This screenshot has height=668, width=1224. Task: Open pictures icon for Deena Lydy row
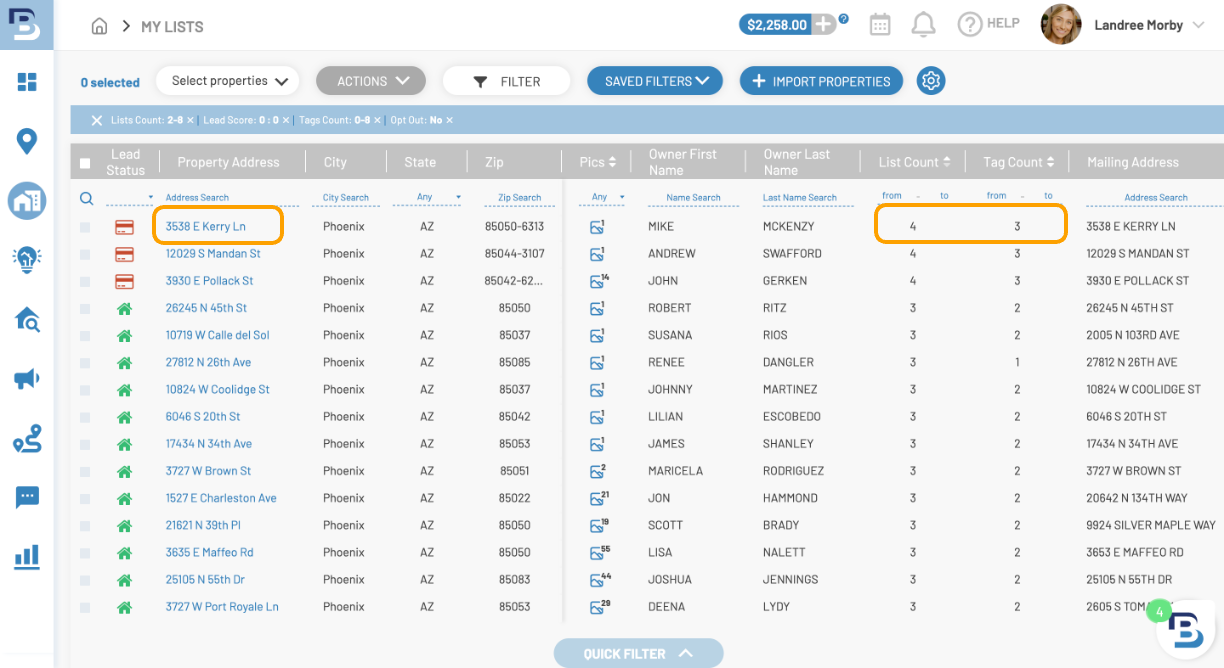pos(598,606)
